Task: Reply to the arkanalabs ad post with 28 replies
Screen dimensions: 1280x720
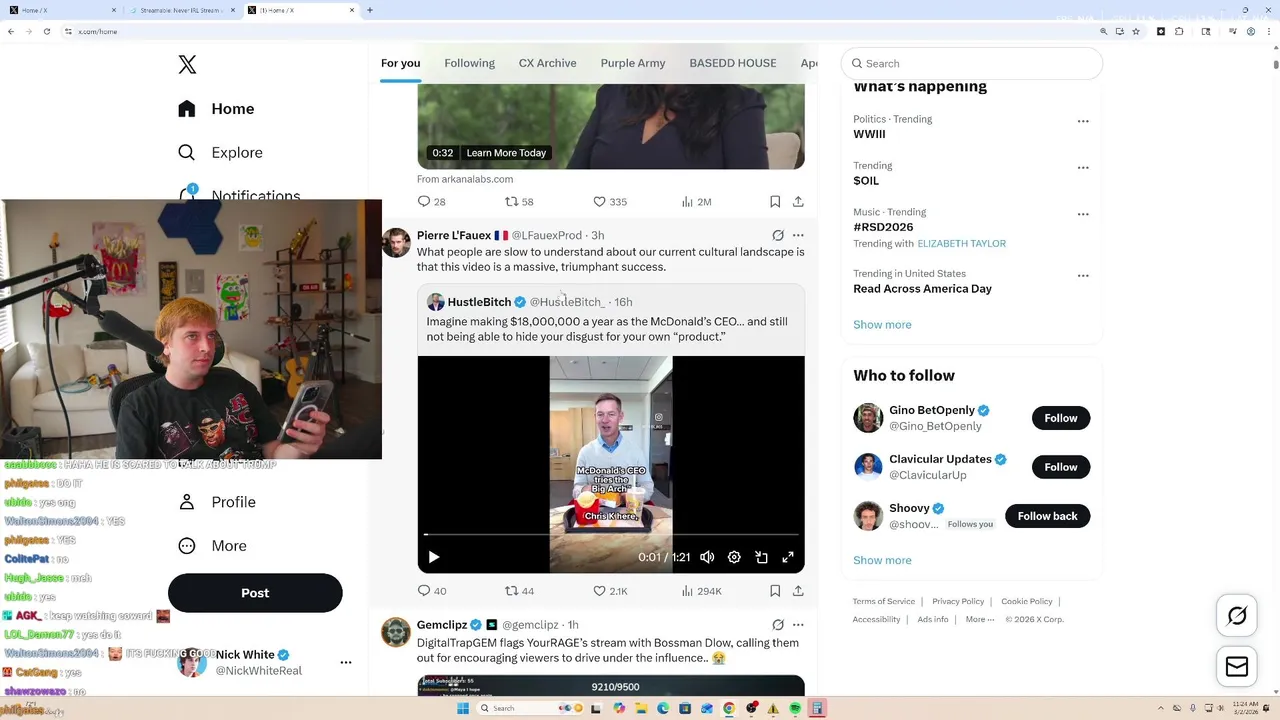Action: pos(432,202)
